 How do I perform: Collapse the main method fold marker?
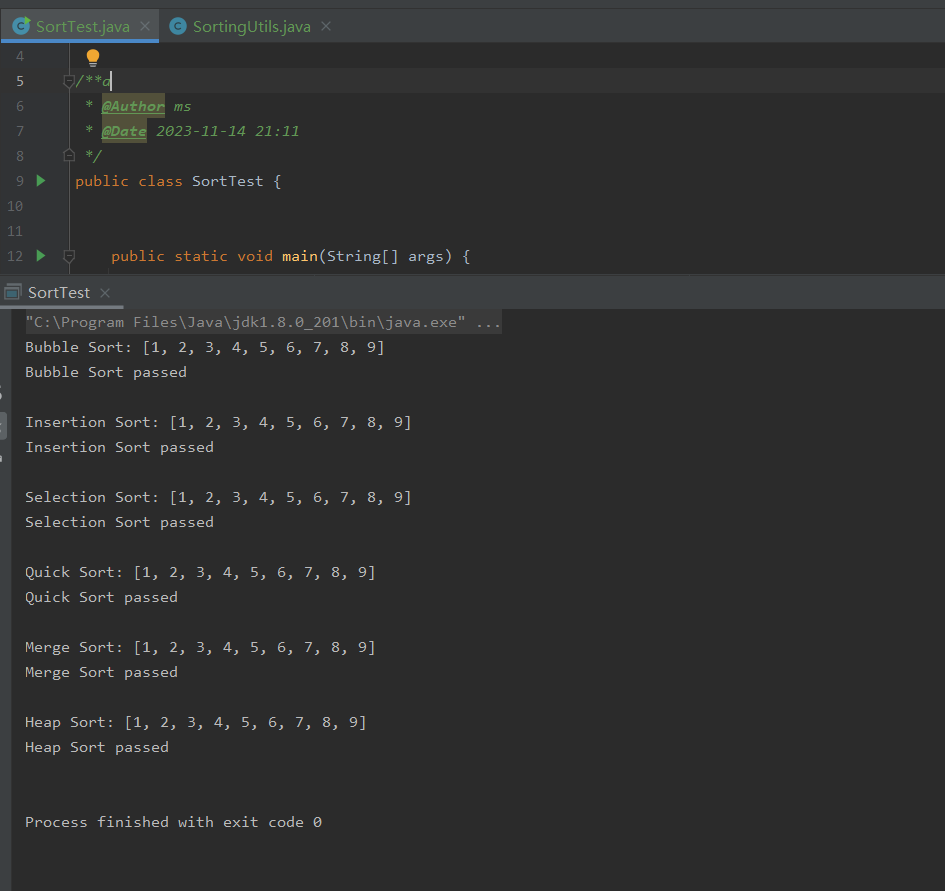click(x=69, y=256)
